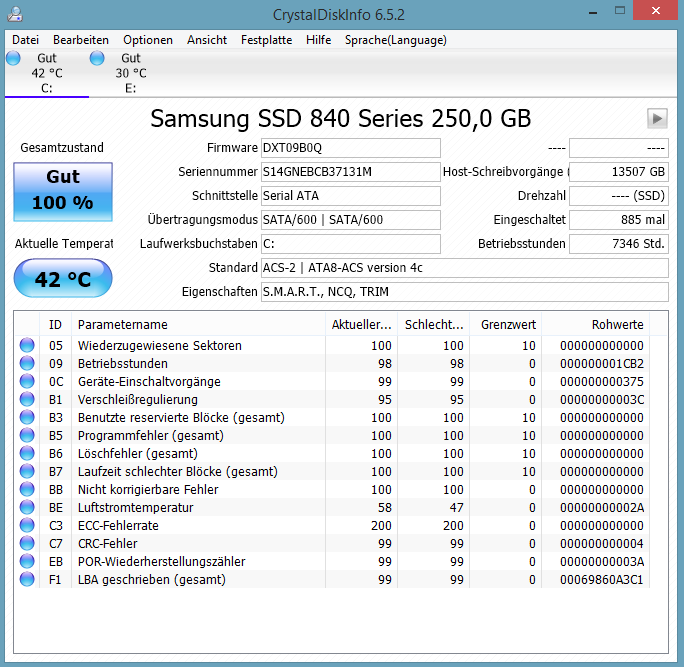Click status icon of attribute B1 row

pos(27,400)
